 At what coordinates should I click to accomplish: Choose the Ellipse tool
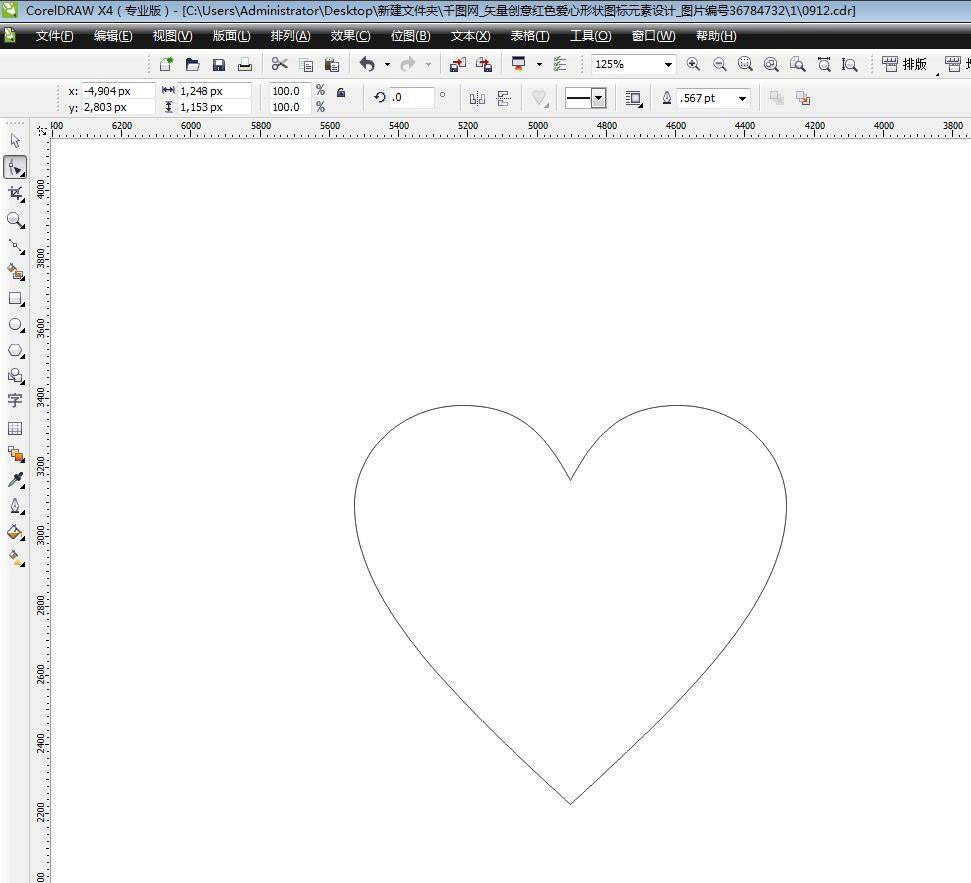tap(15, 325)
